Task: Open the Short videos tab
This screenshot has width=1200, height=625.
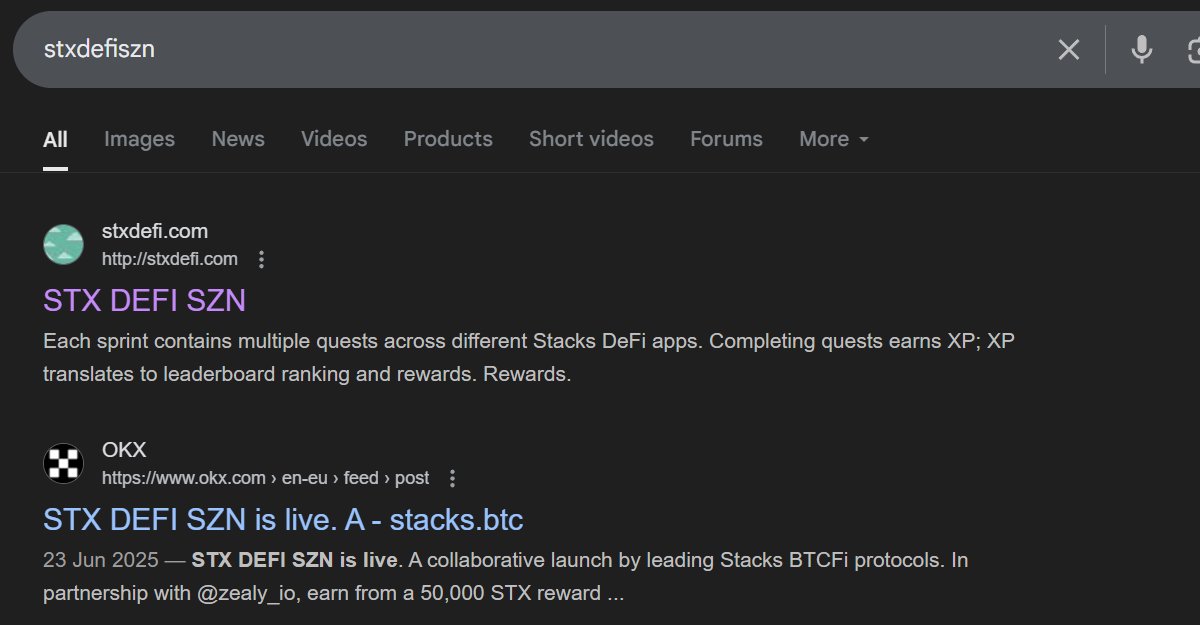Action: [591, 139]
